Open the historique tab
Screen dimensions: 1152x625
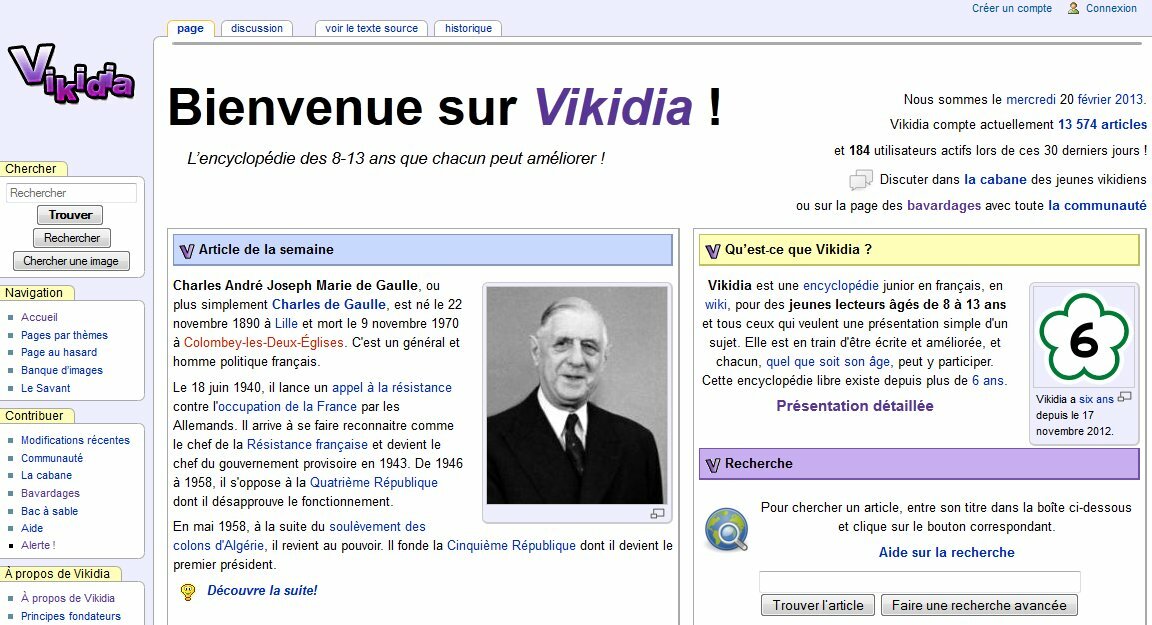469,29
